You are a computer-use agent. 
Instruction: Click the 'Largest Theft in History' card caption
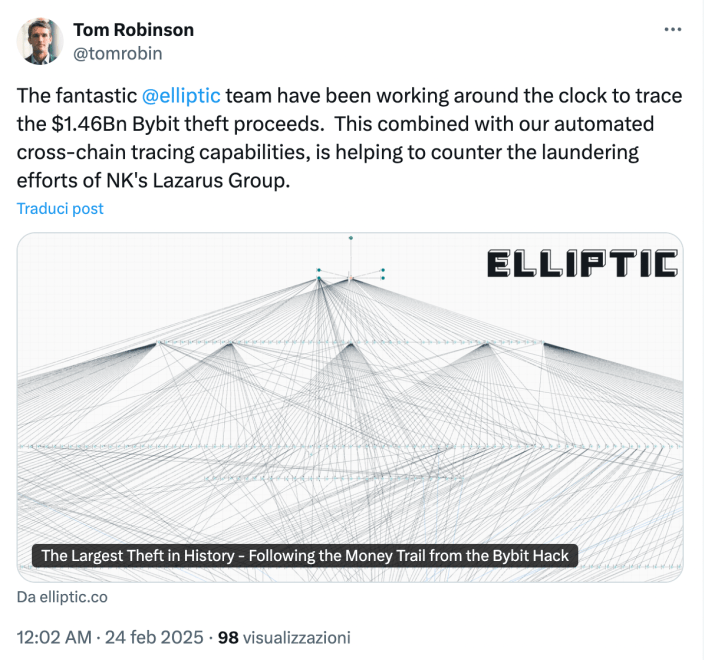[x=305, y=556]
